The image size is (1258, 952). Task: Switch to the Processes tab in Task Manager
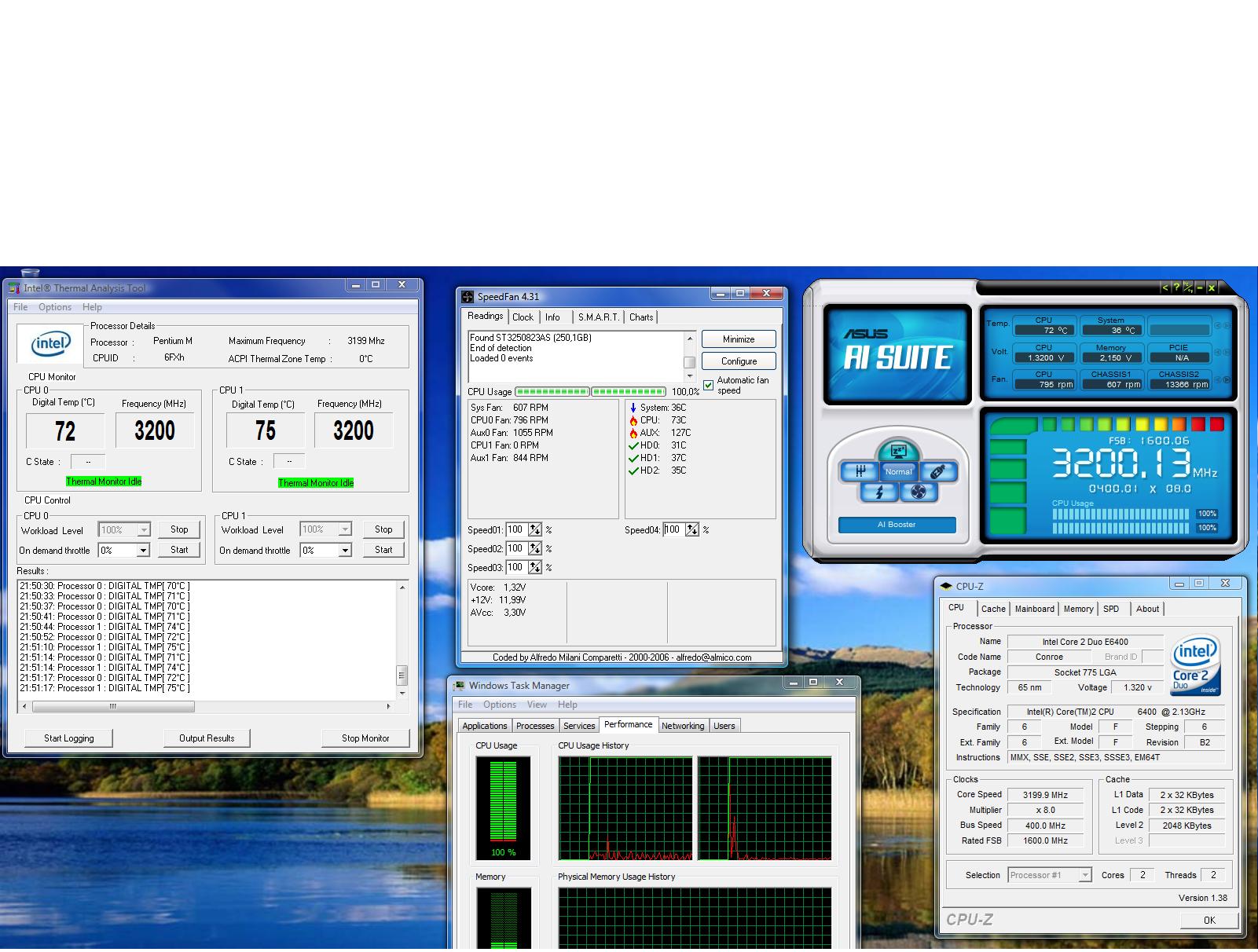pos(535,726)
